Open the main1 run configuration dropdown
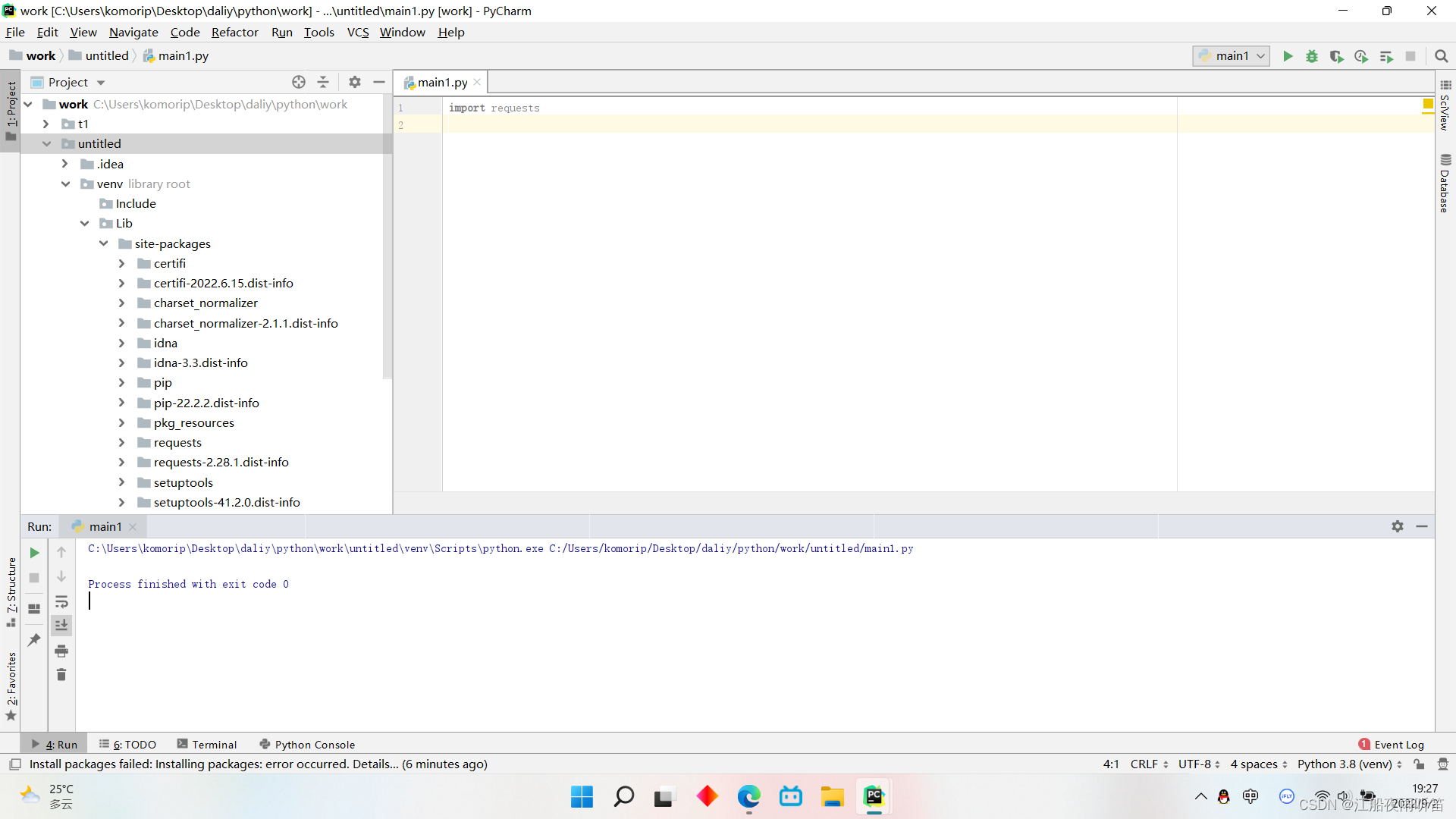 1232,56
